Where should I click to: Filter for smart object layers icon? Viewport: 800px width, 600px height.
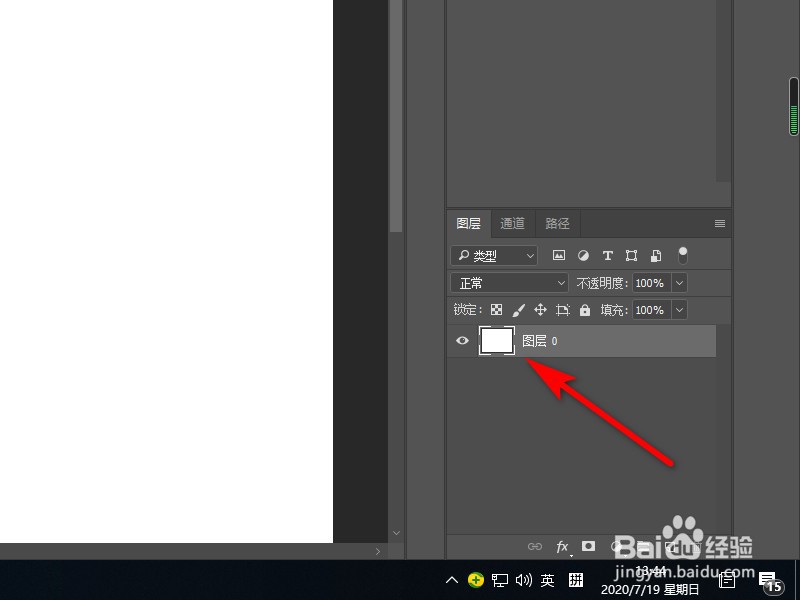point(656,256)
